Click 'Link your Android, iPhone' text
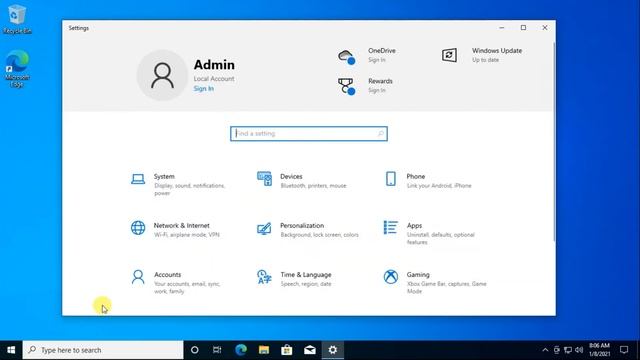This screenshot has height=360, width=640. [x=439, y=186]
